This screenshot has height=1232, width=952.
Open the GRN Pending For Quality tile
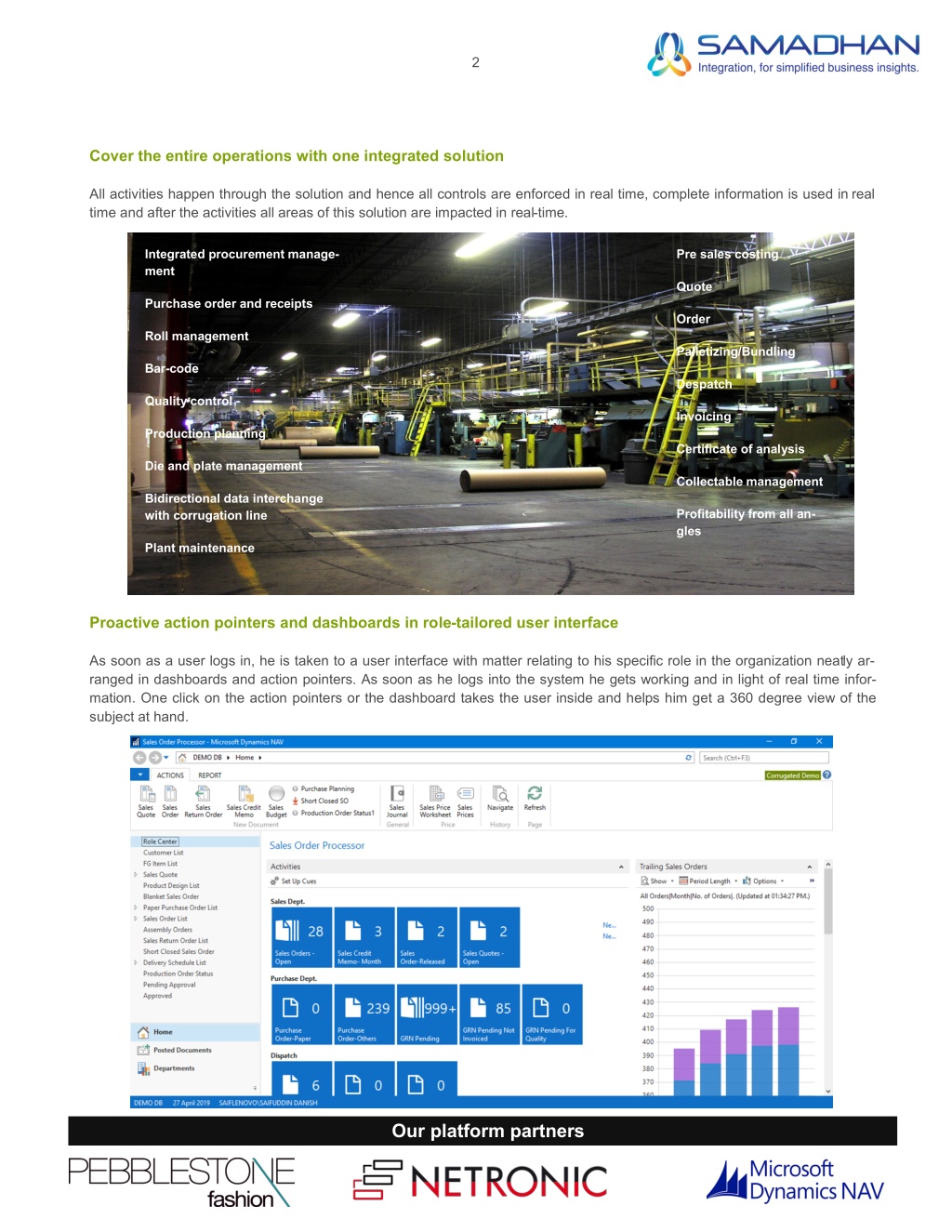coord(552,1014)
